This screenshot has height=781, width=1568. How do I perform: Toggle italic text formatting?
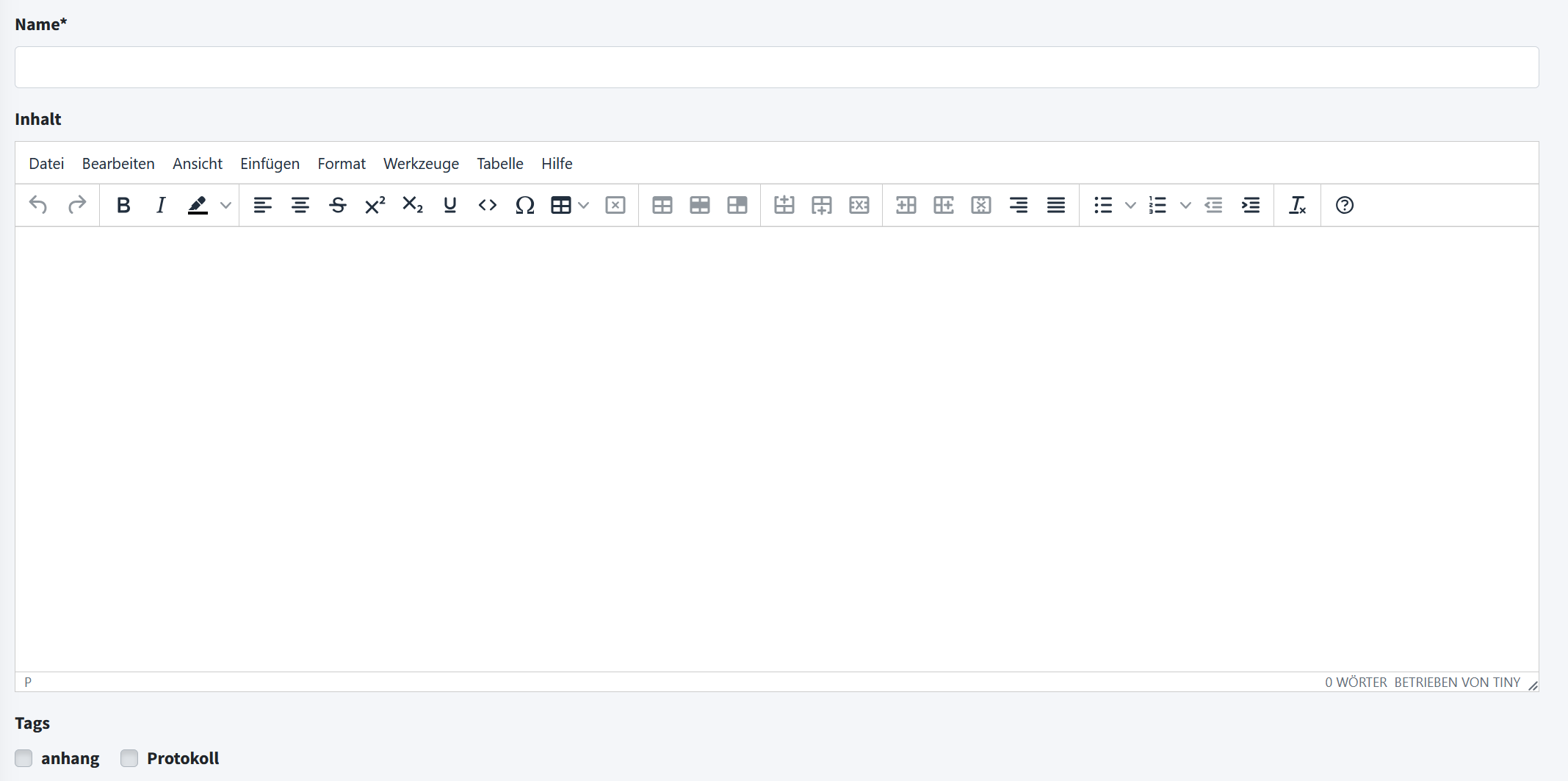click(x=161, y=205)
